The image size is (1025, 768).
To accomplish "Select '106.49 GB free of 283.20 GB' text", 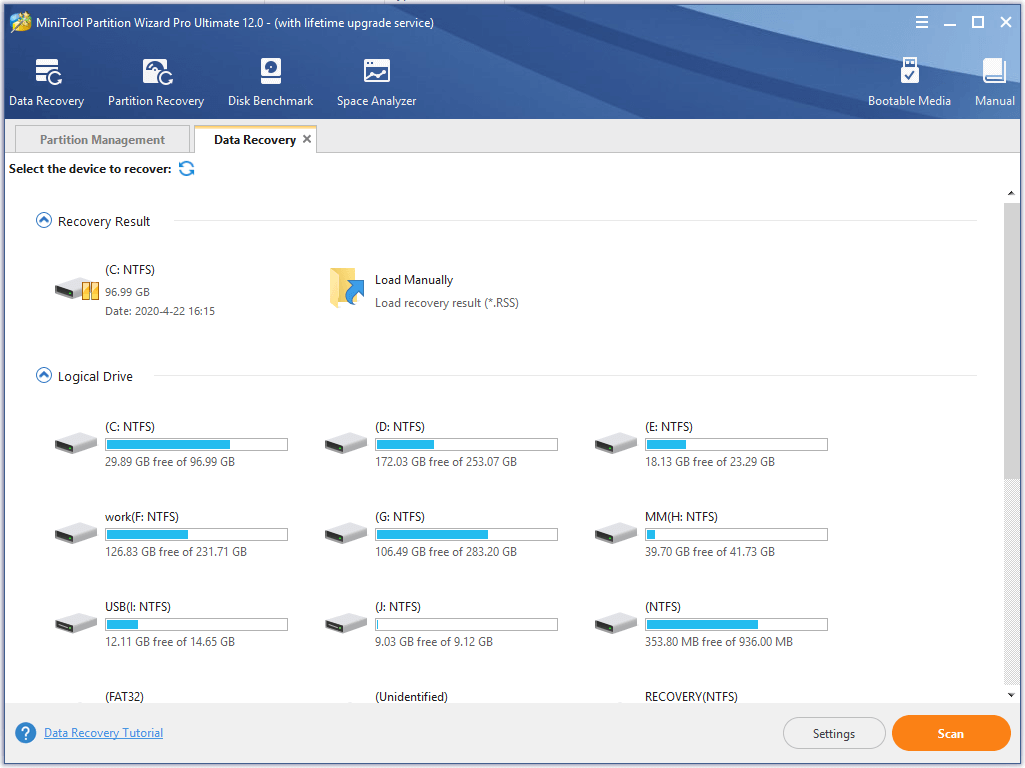I will coord(446,552).
